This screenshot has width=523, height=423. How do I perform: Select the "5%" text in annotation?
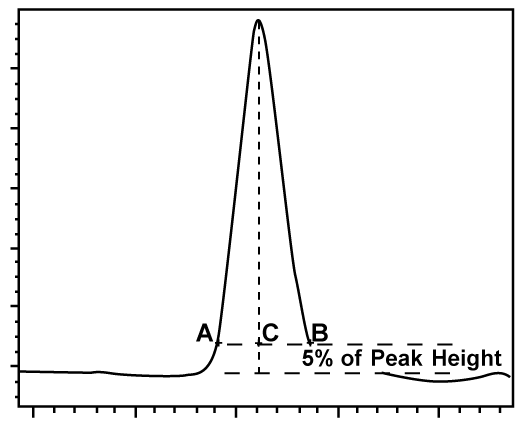(317, 359)
